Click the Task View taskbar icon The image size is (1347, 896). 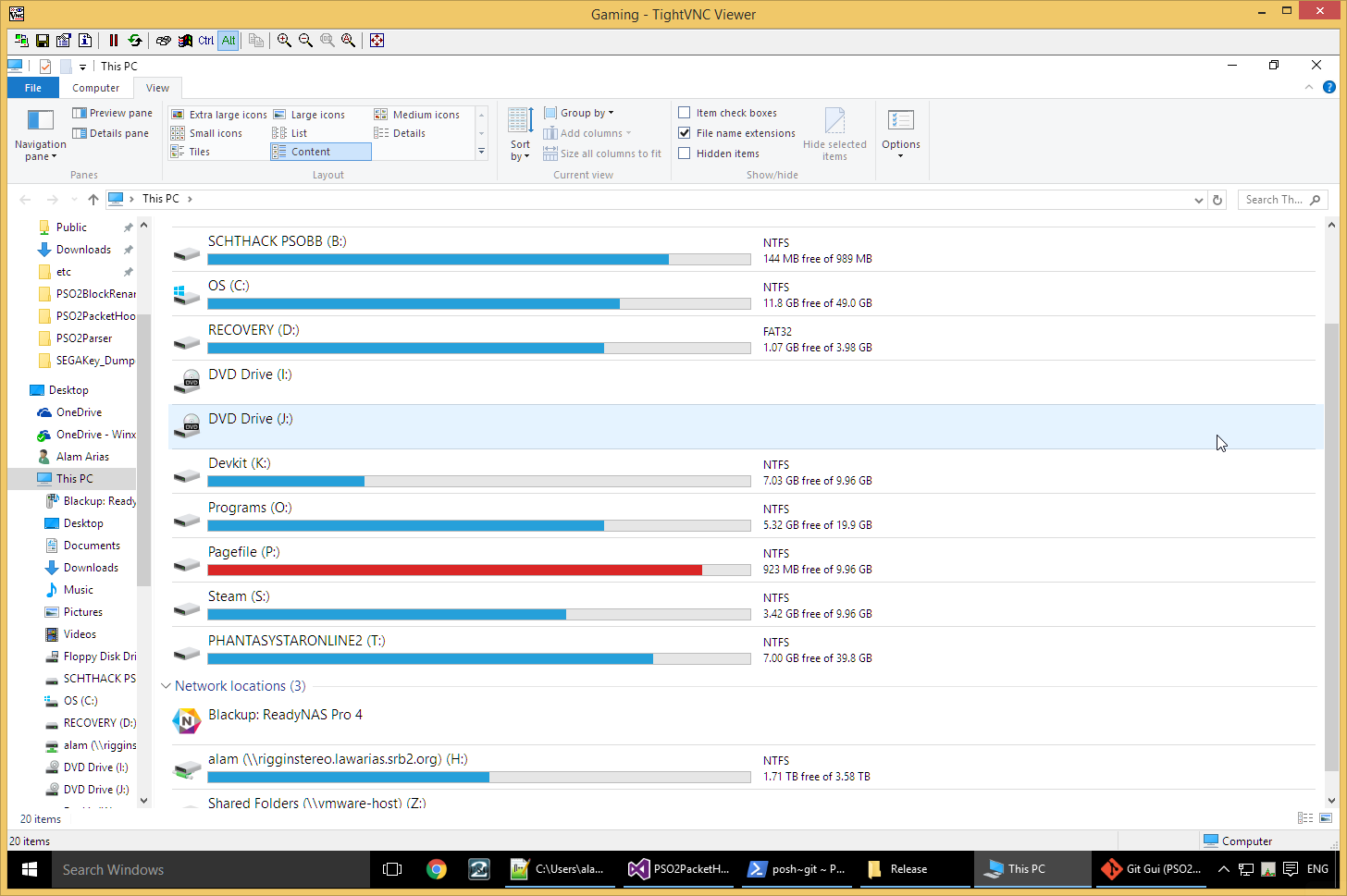[392, 869]
